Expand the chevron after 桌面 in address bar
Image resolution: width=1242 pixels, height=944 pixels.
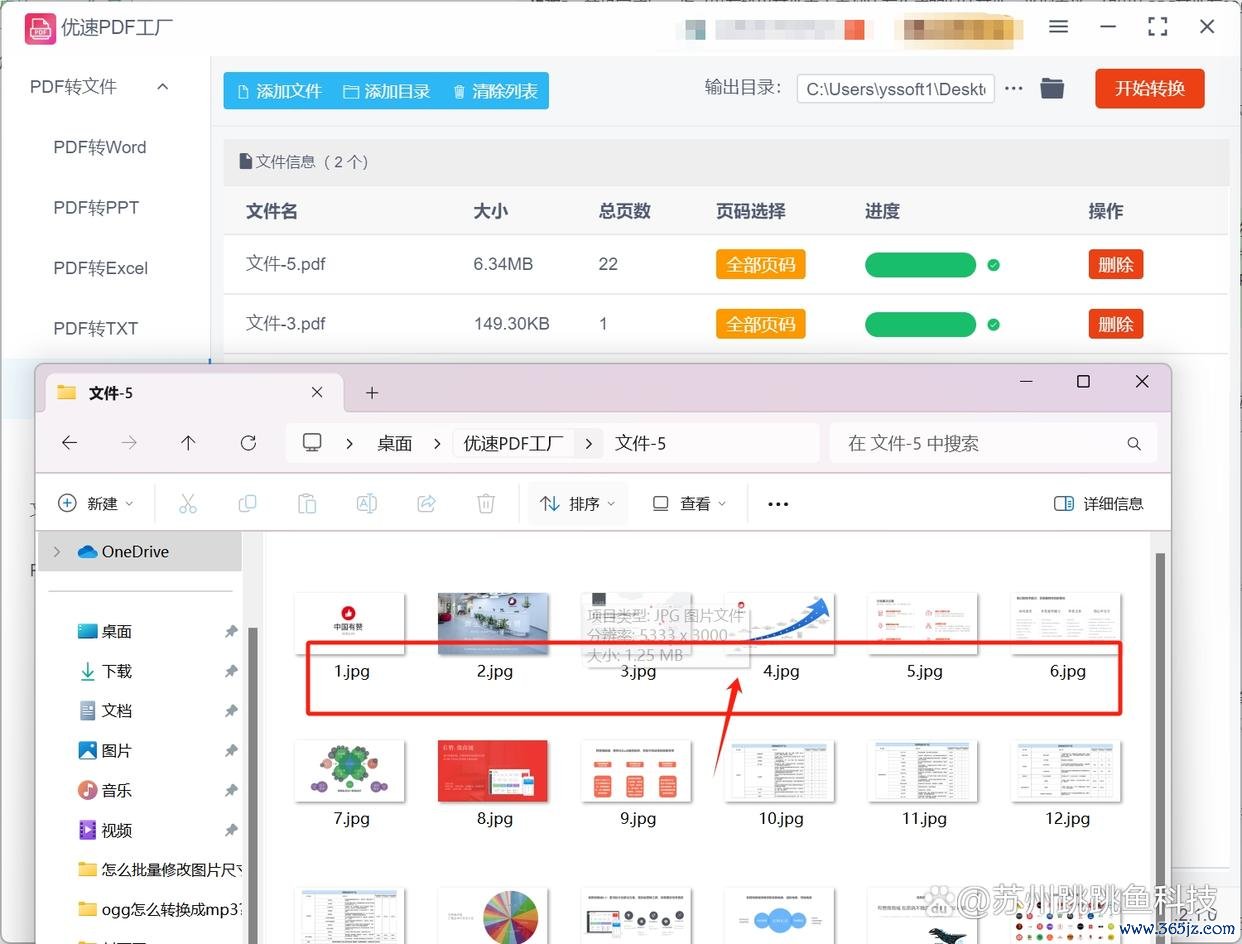[437, 443]
